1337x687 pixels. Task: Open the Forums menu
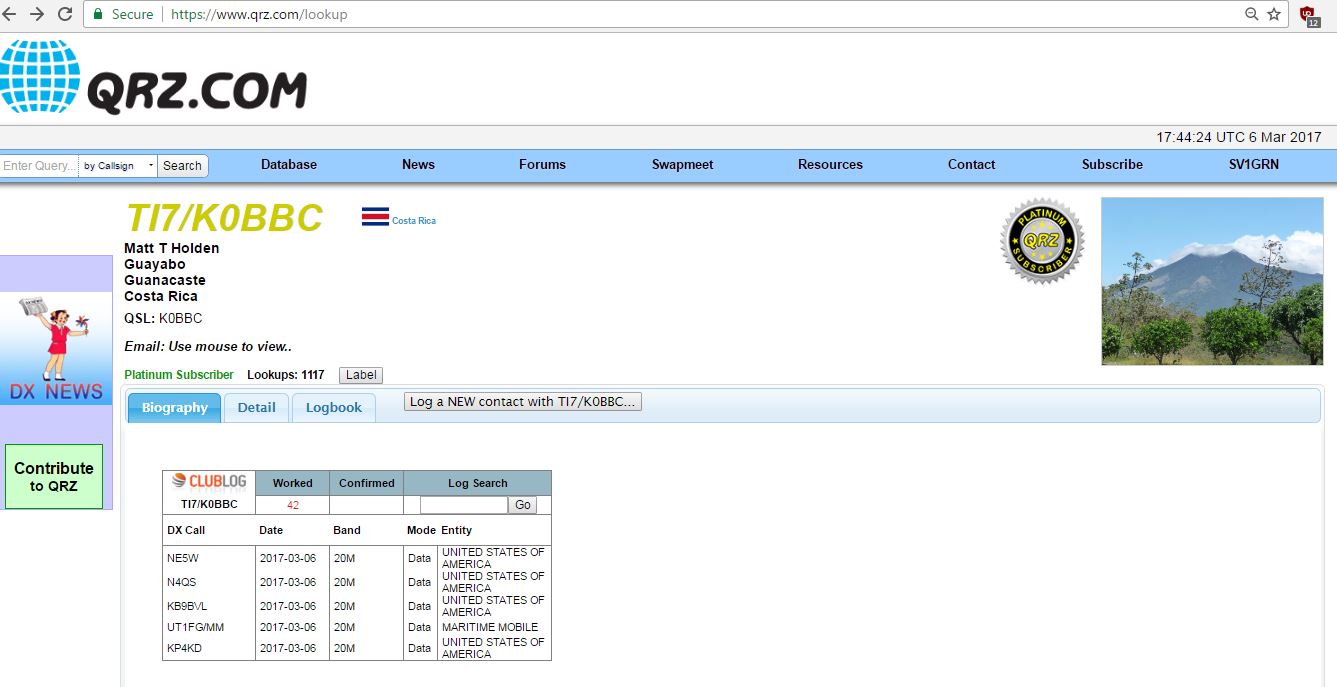[542, 165]
